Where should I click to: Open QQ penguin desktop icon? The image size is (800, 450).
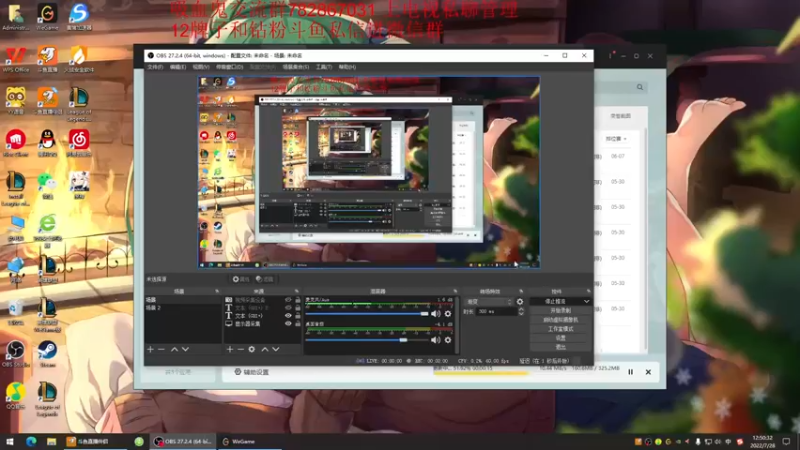(x=47, y=143)
